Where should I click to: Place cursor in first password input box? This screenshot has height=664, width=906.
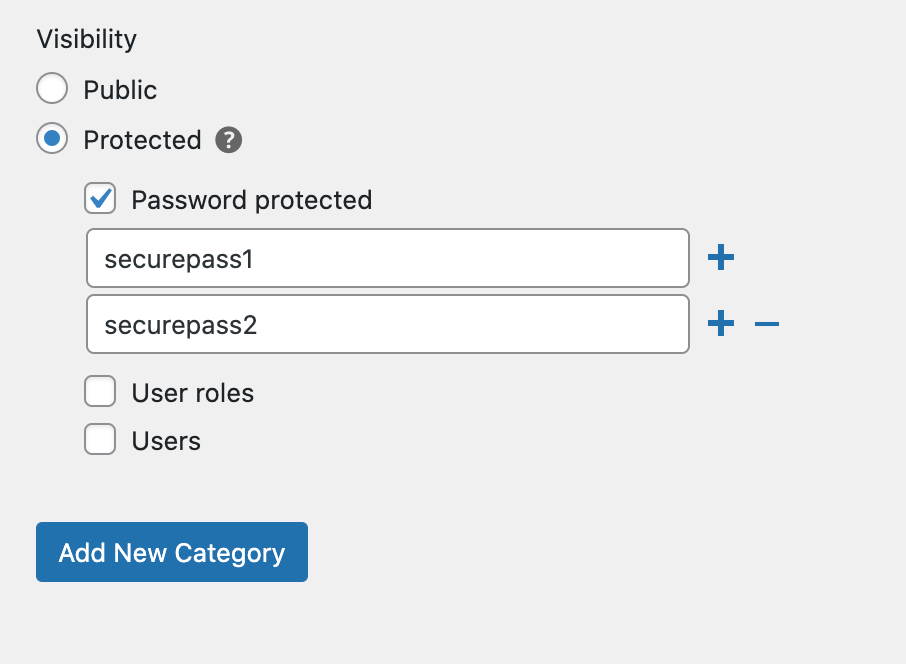pos(388,258)
